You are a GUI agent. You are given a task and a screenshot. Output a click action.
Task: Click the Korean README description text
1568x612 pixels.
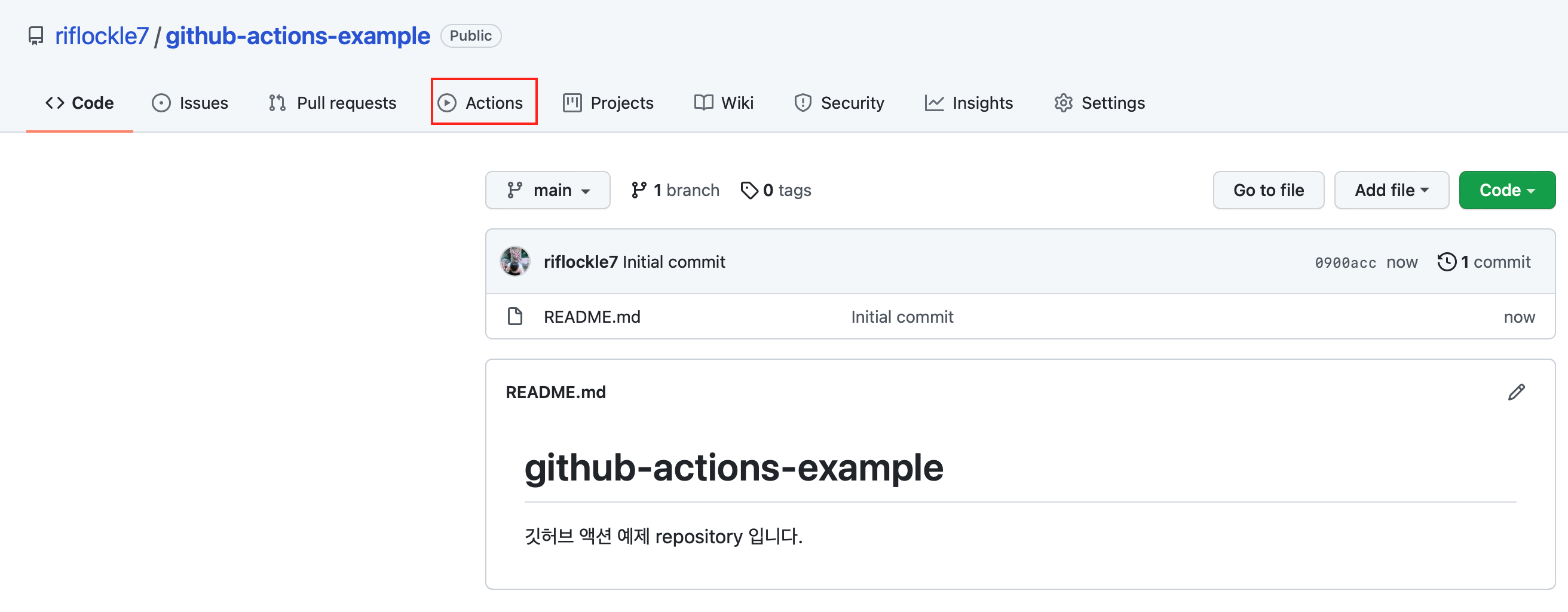tap(663, 536)
